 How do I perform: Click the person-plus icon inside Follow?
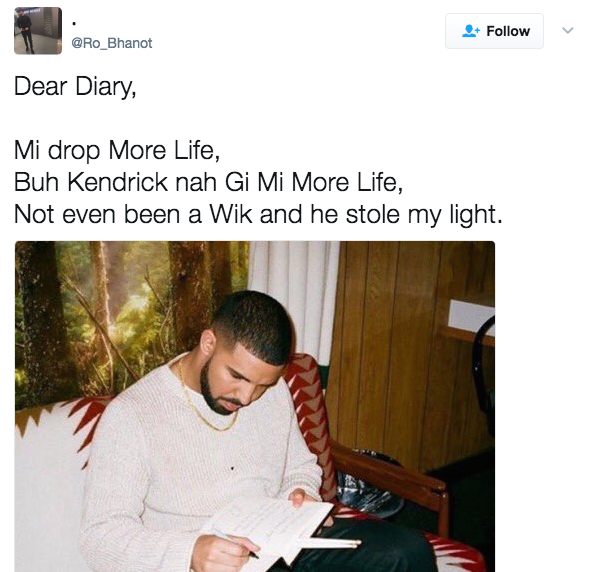471,31
